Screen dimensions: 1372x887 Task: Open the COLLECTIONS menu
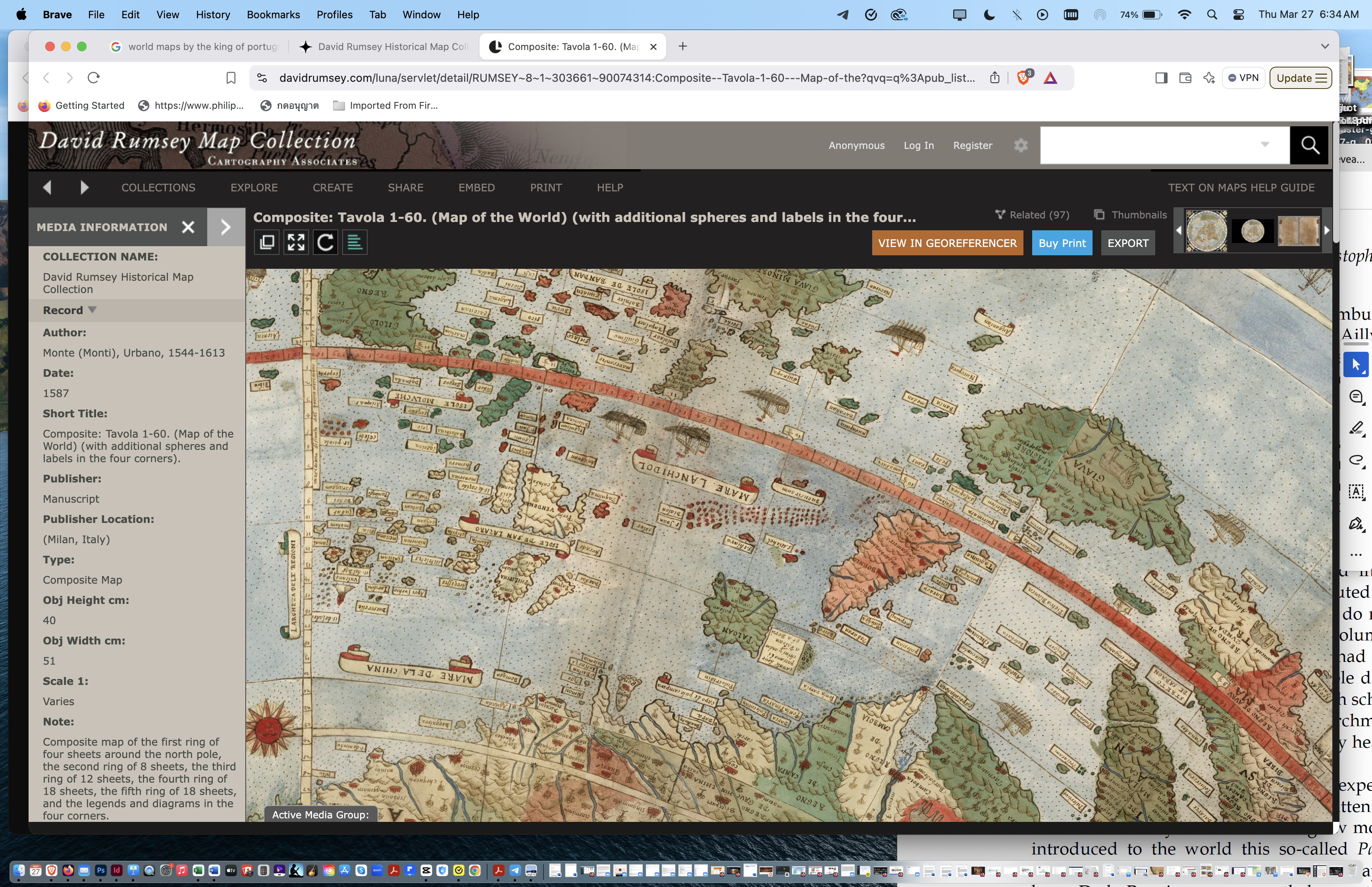(158, 188)
